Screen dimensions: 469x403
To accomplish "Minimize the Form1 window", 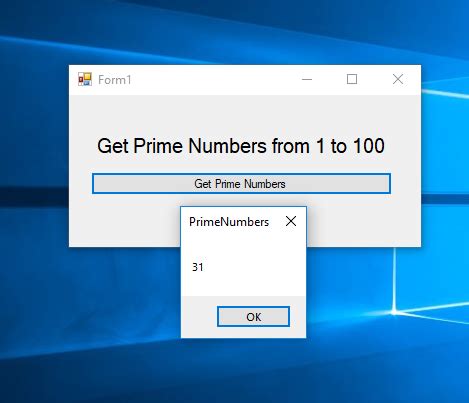I will [x=307, y=79].
